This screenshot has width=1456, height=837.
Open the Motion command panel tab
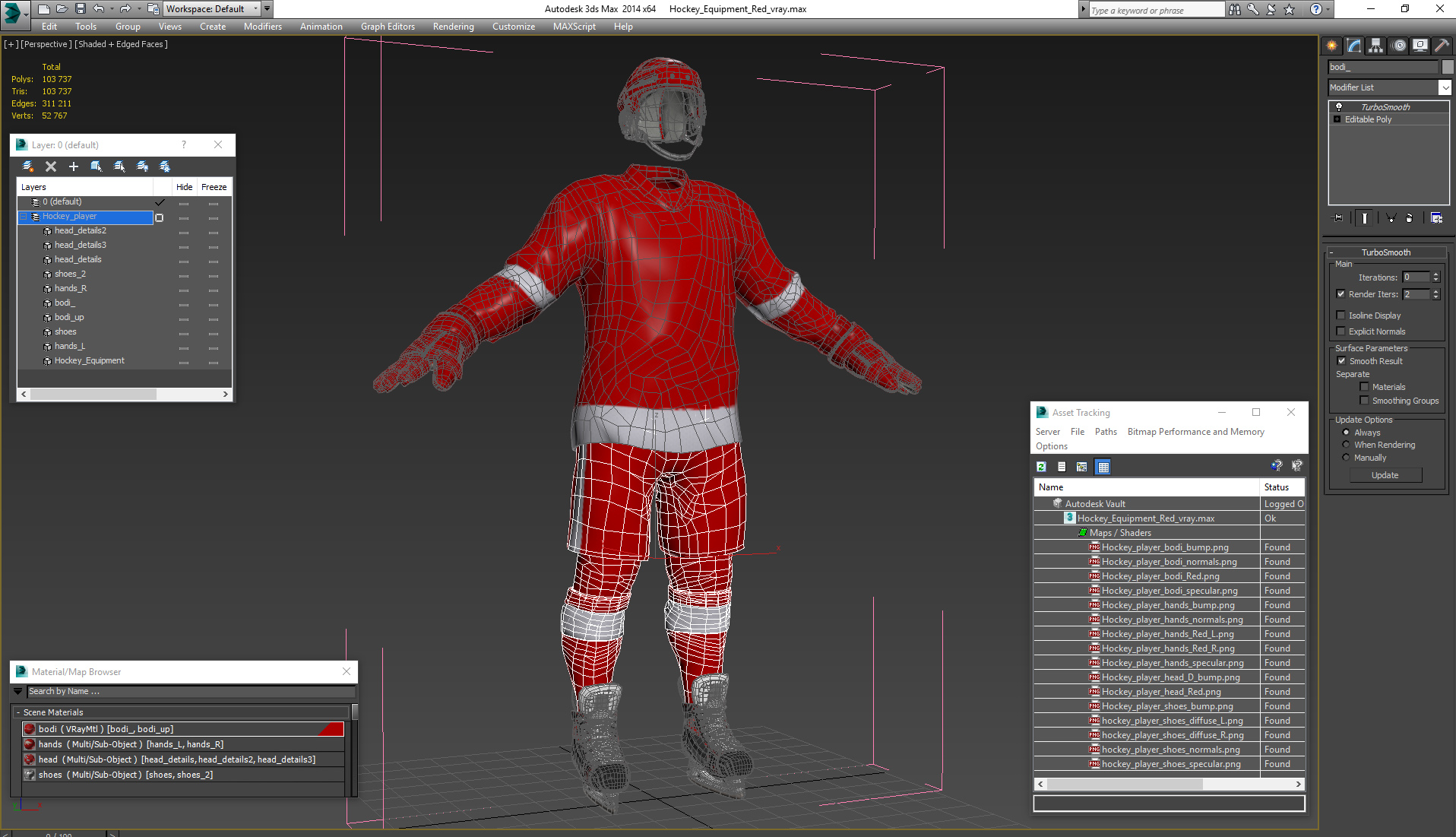(1398, 46)
